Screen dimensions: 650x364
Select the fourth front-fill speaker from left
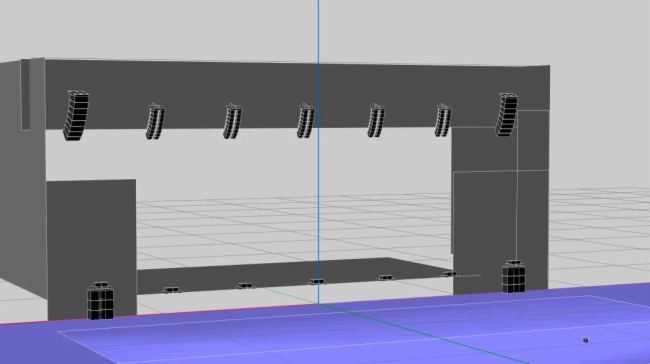pyautogui.click(x=386, y=277)
